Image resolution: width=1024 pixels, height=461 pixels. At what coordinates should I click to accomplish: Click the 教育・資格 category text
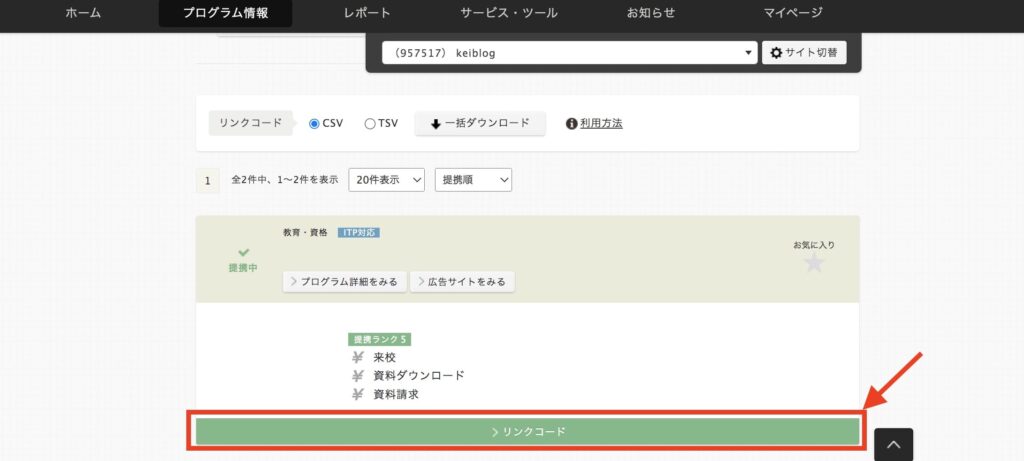point(305,232)
